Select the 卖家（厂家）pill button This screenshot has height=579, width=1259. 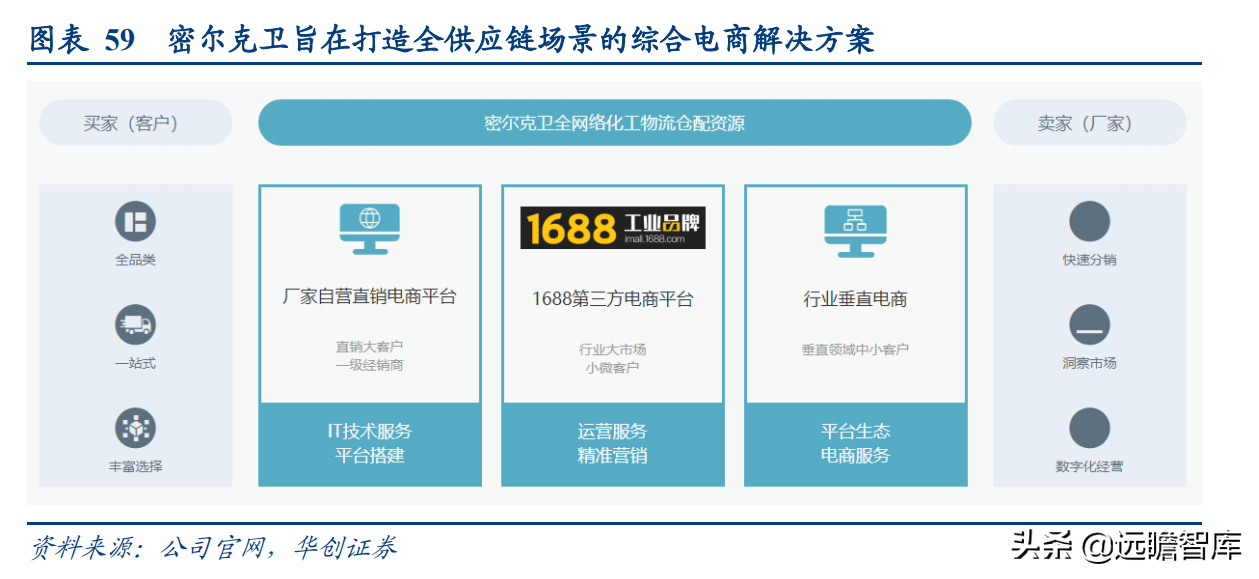point(1090,123)
